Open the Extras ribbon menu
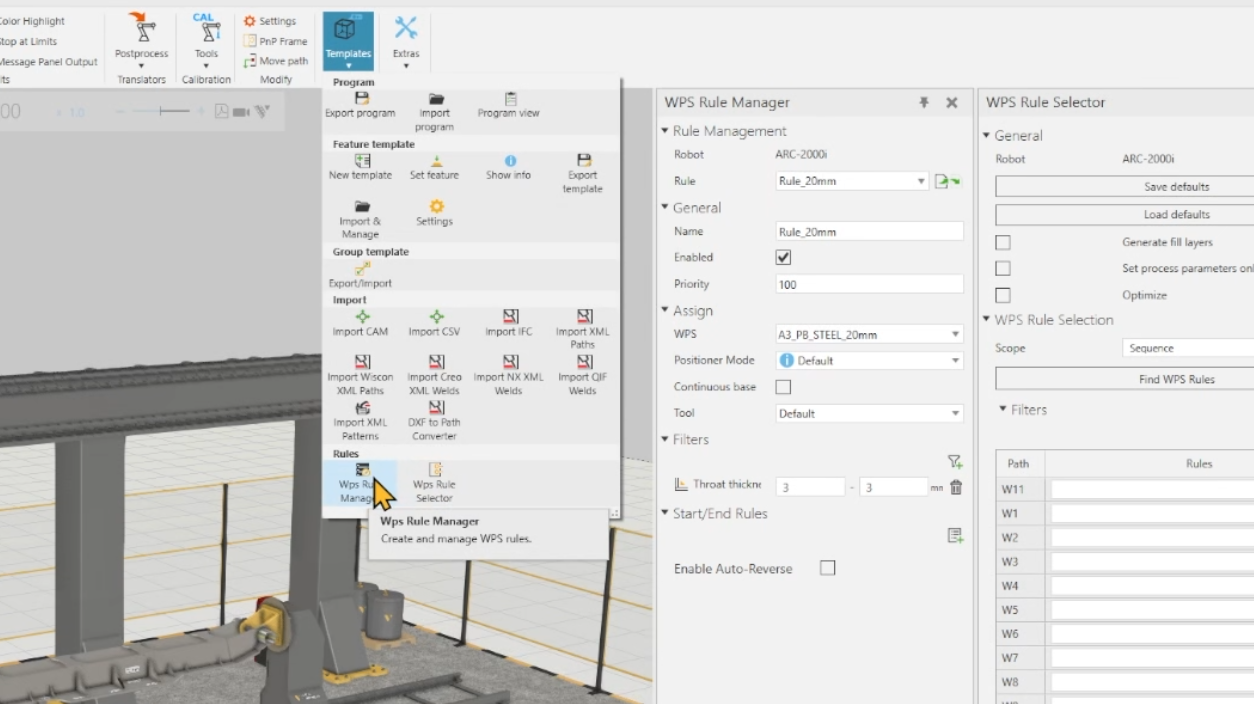The width and height of the screenshot is (1254, 704). (406, 40)
